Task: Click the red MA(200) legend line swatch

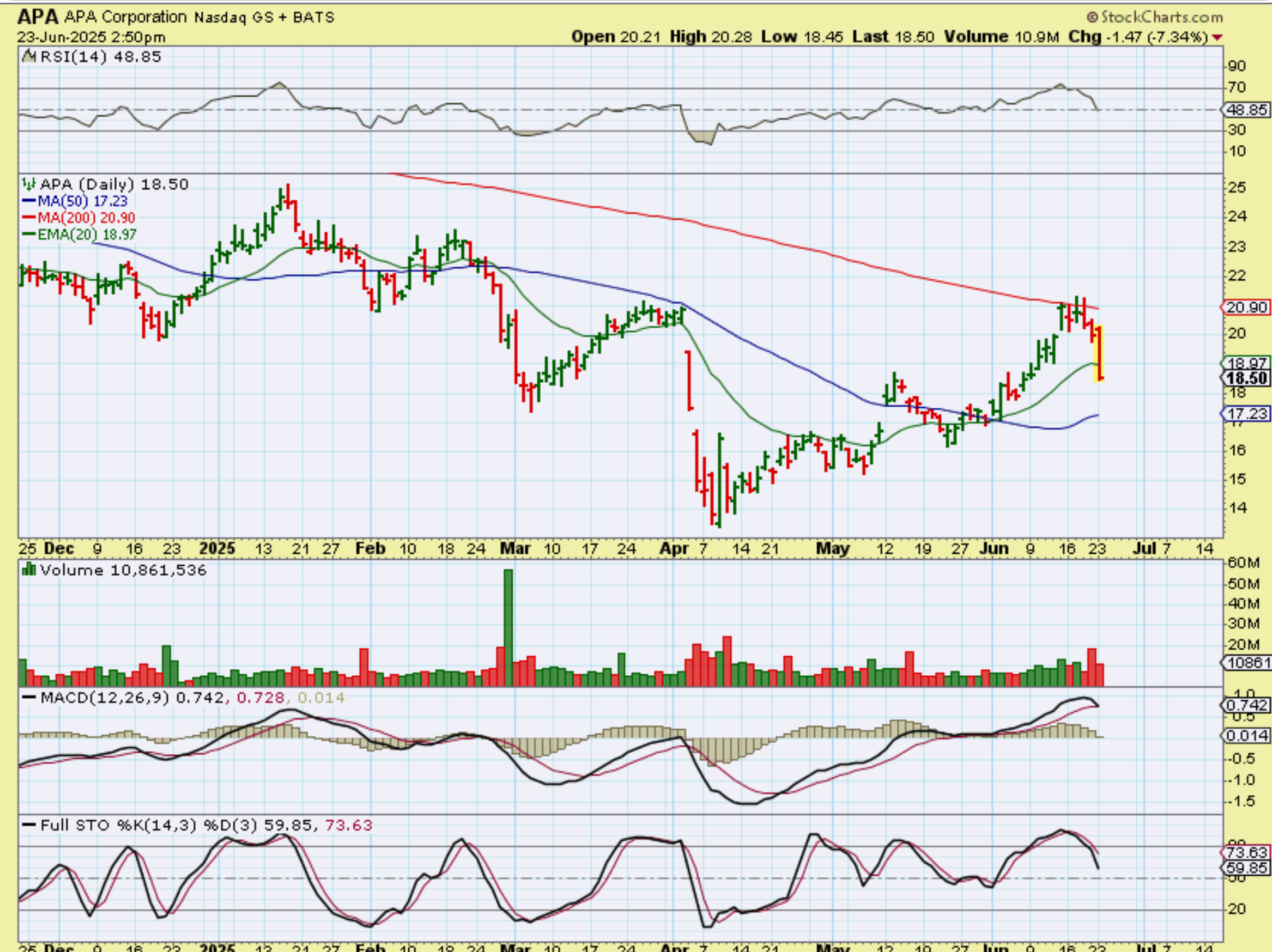Action: click(29, 217)
